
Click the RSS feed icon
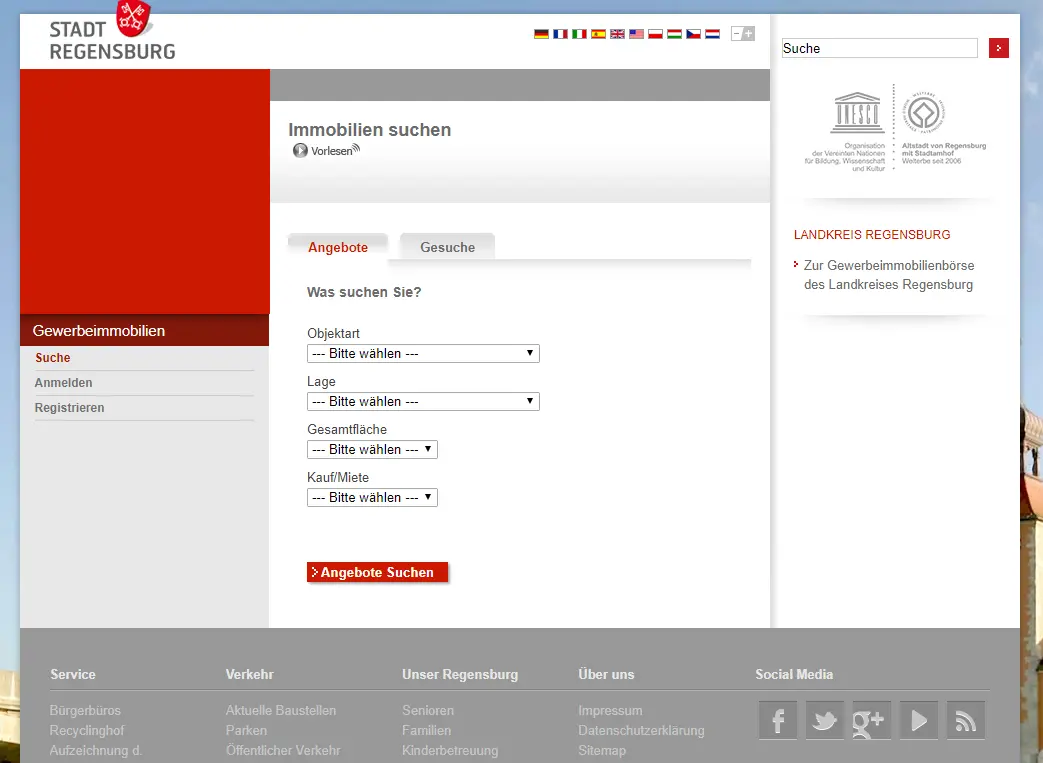point(965,720)
